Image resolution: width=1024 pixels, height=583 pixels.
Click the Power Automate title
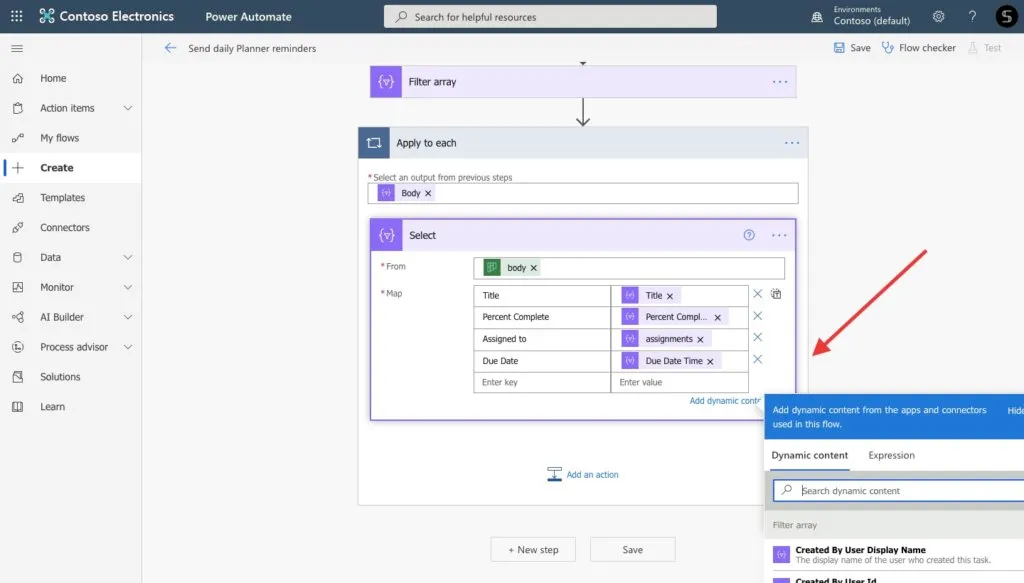click(x=248, y=16)
